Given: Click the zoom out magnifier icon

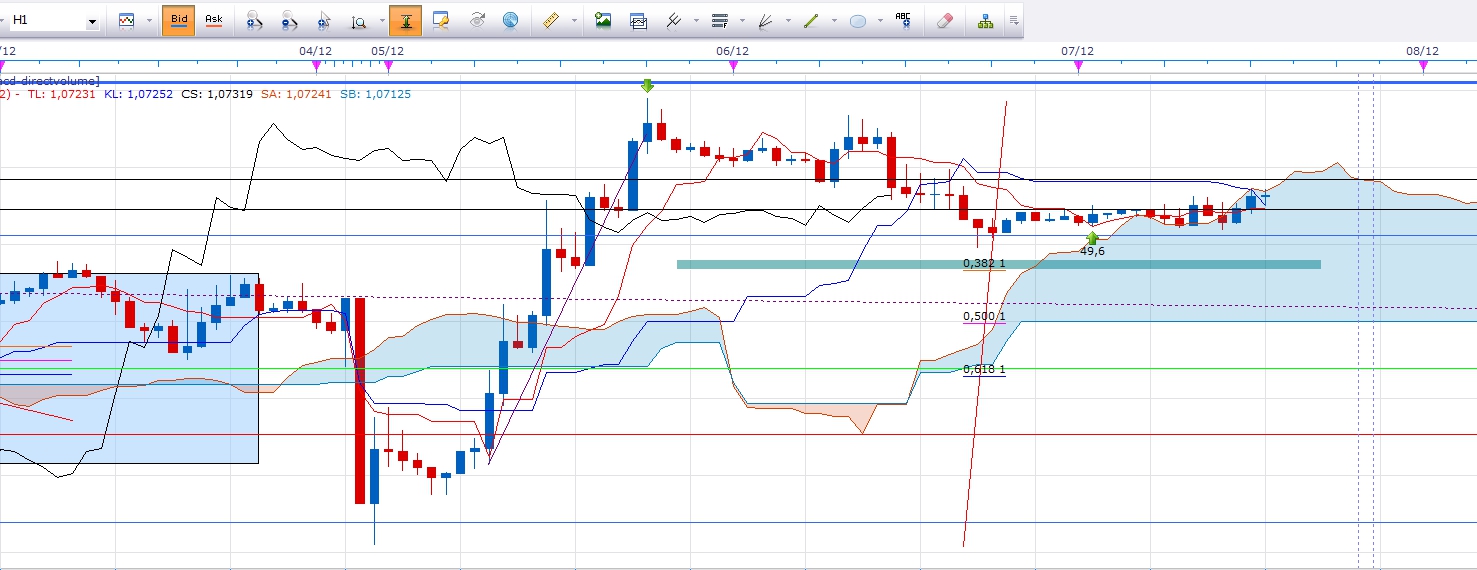Looking at the screenshot, I should [x=288, y=20].
